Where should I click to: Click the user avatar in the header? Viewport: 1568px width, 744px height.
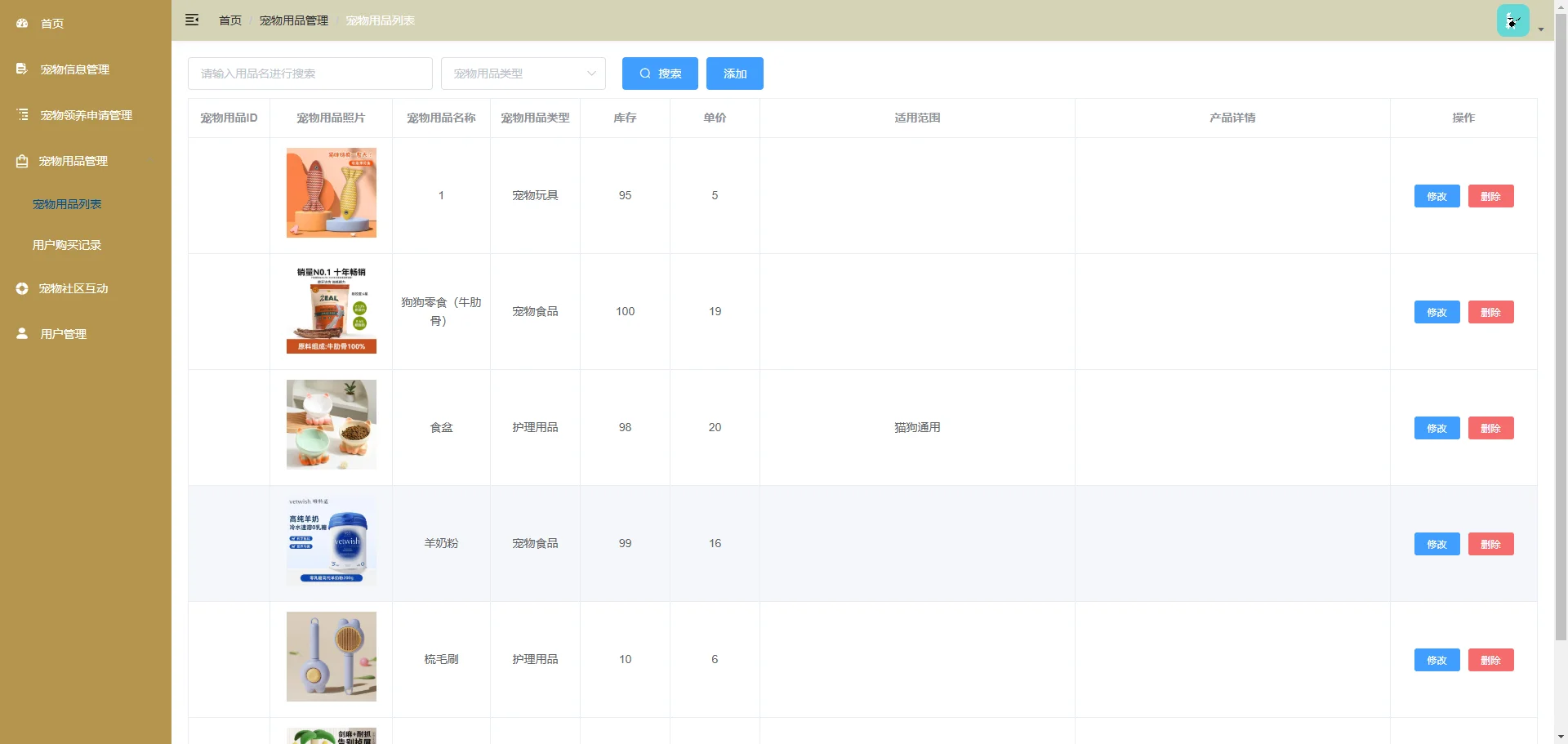[1512, 20]
